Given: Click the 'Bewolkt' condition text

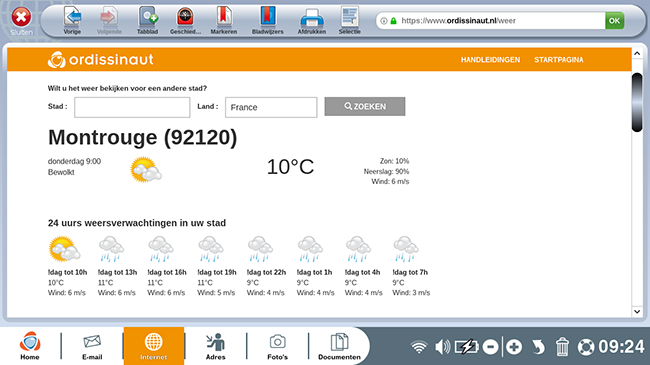Looking at the screenshot, I should click(x=61, y=172).
